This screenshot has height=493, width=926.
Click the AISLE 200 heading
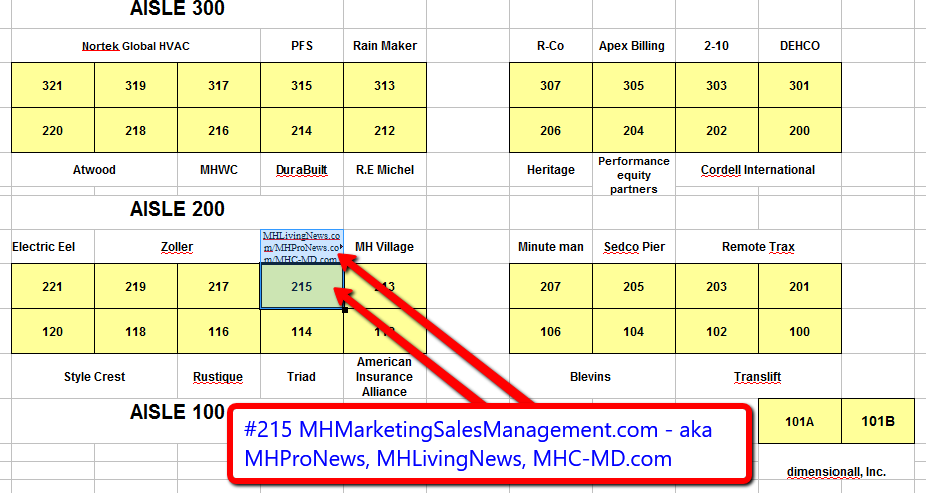pos(177,210)
